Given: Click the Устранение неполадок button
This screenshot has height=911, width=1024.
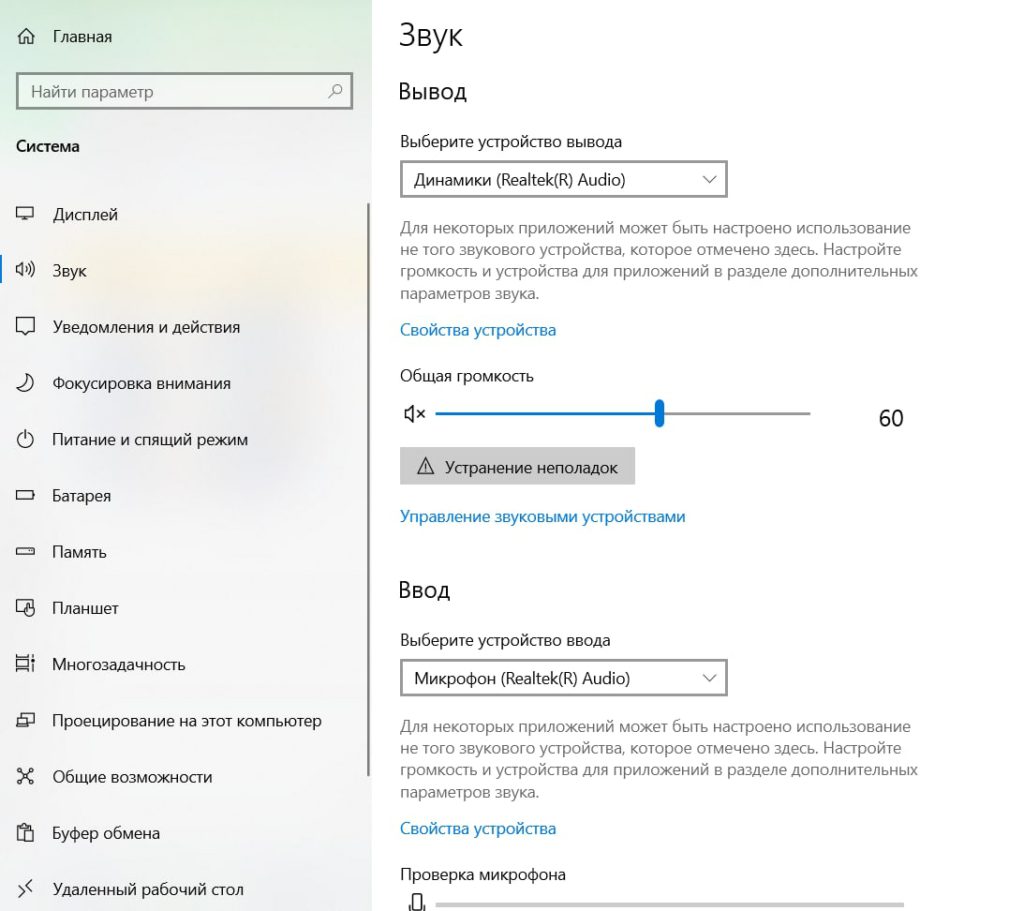Looking at the screenshot, I should click(x=517, y=466).
